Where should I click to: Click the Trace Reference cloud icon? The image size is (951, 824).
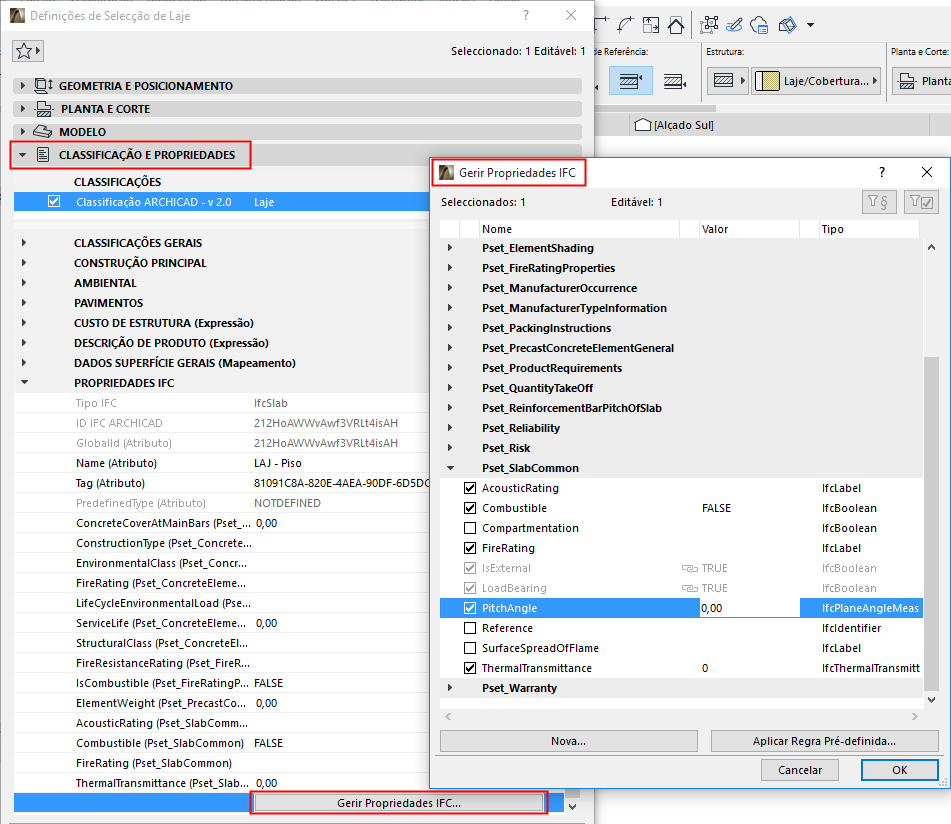[758, 26]
